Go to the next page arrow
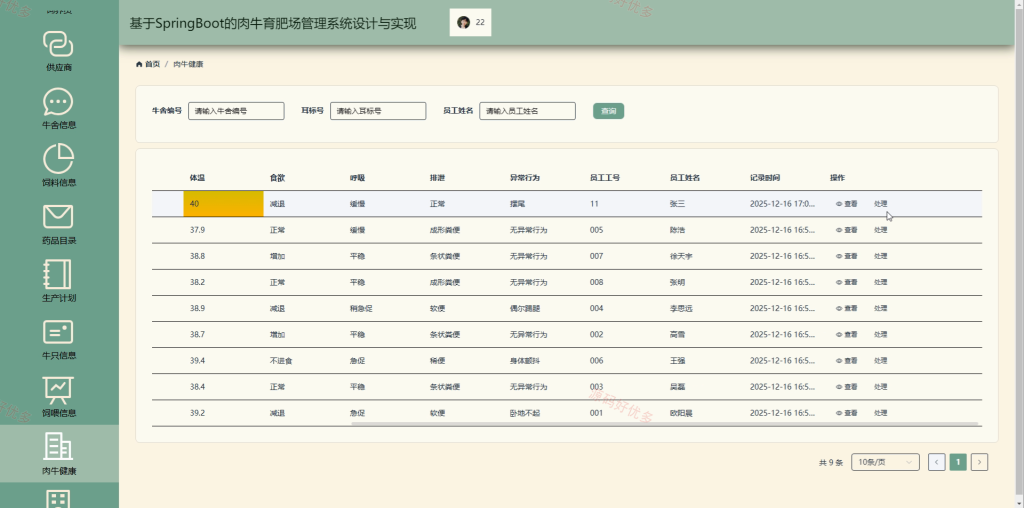 click(979, 462)
